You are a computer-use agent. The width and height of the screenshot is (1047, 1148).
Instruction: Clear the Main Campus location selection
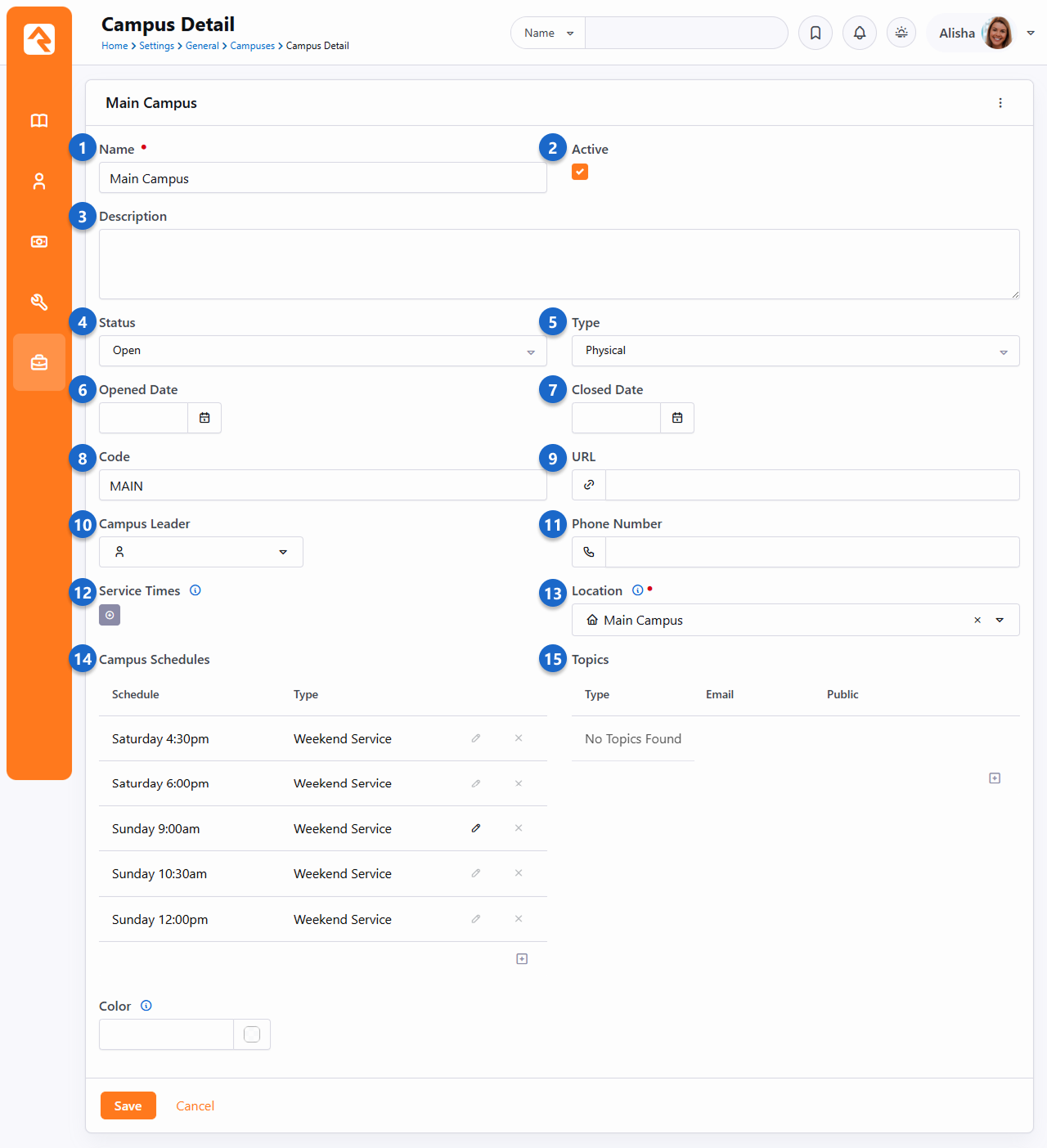977,621
